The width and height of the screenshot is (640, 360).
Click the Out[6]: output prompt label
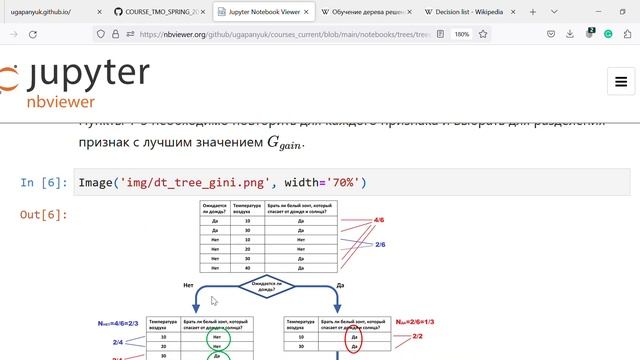[44, 215]
